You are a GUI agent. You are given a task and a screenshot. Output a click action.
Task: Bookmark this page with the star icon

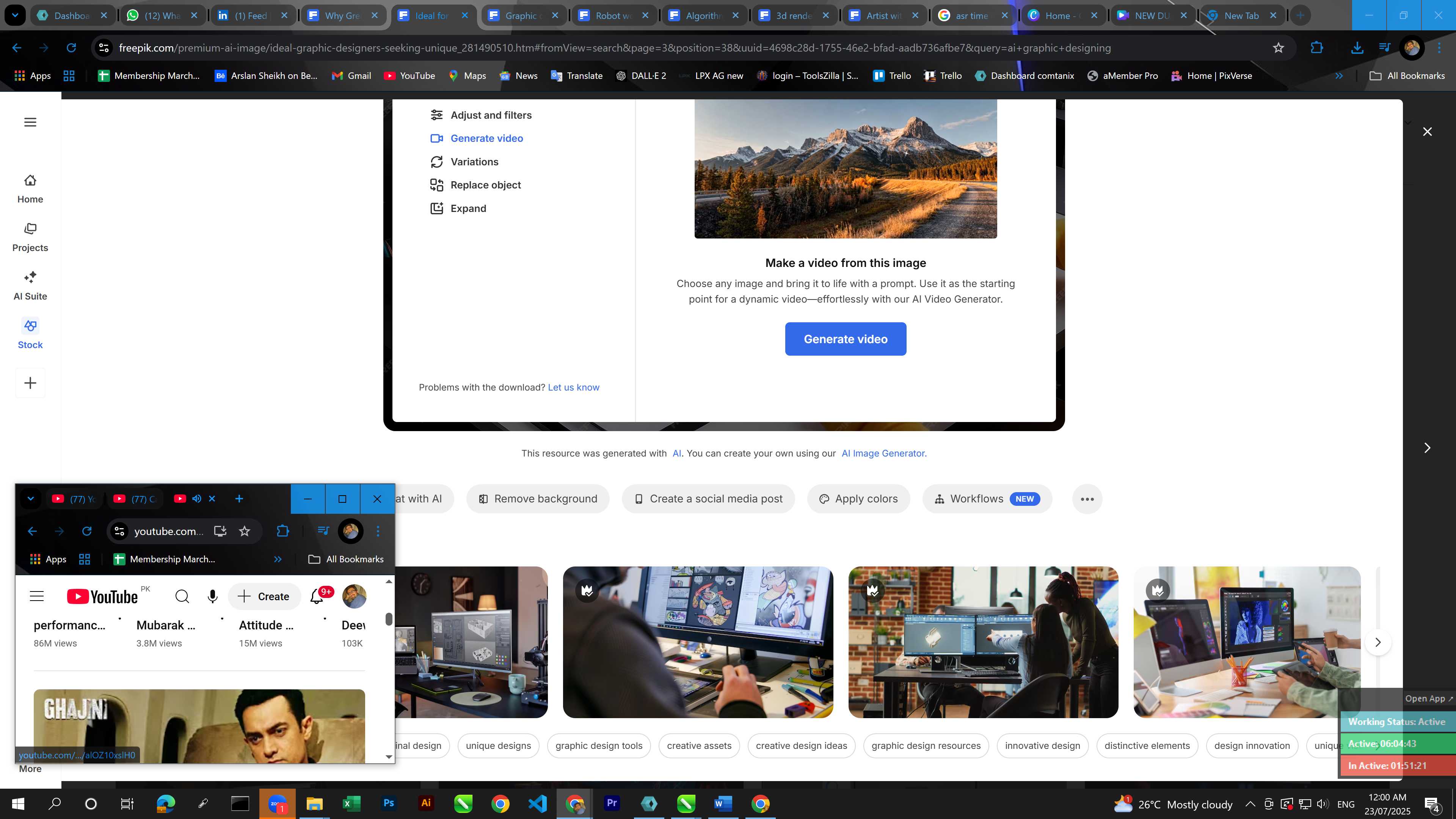tap(1278, 48)
